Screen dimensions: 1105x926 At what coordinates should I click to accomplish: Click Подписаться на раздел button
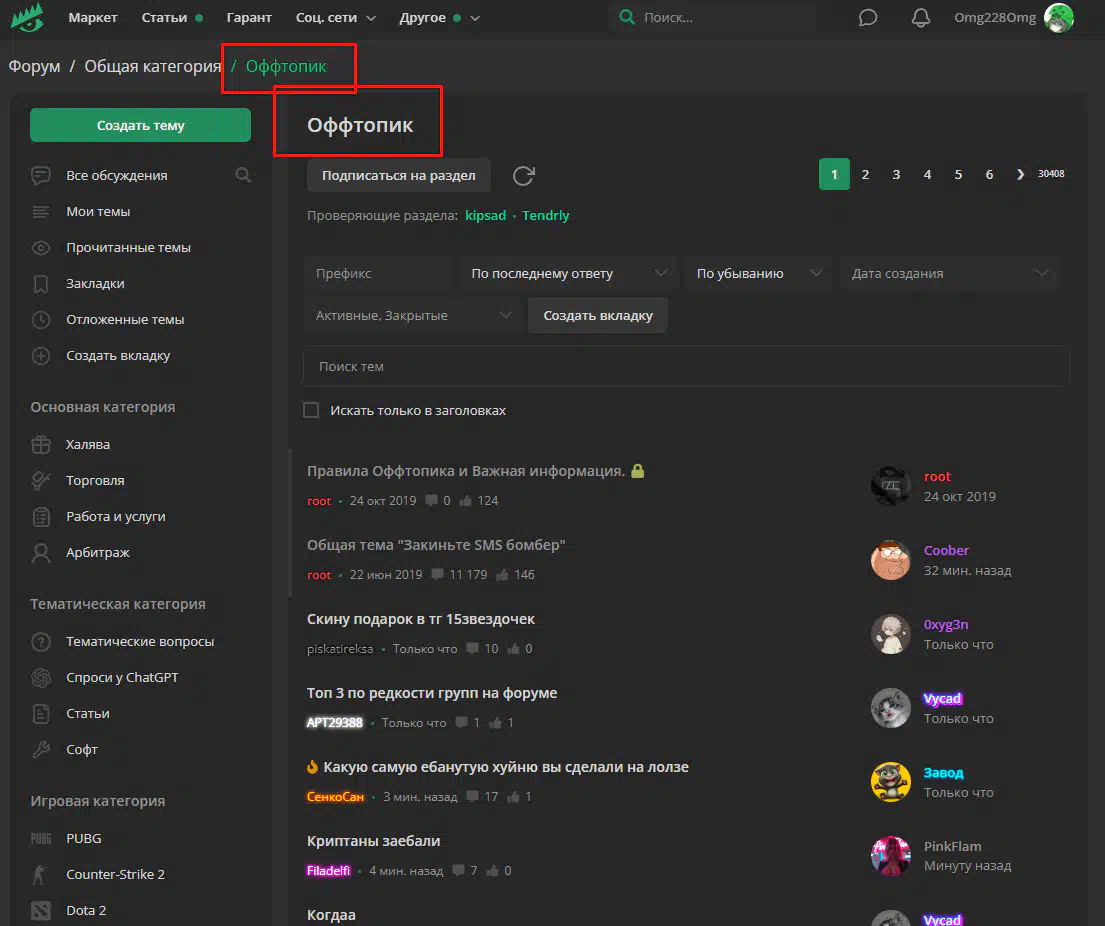tap(398, 175)
